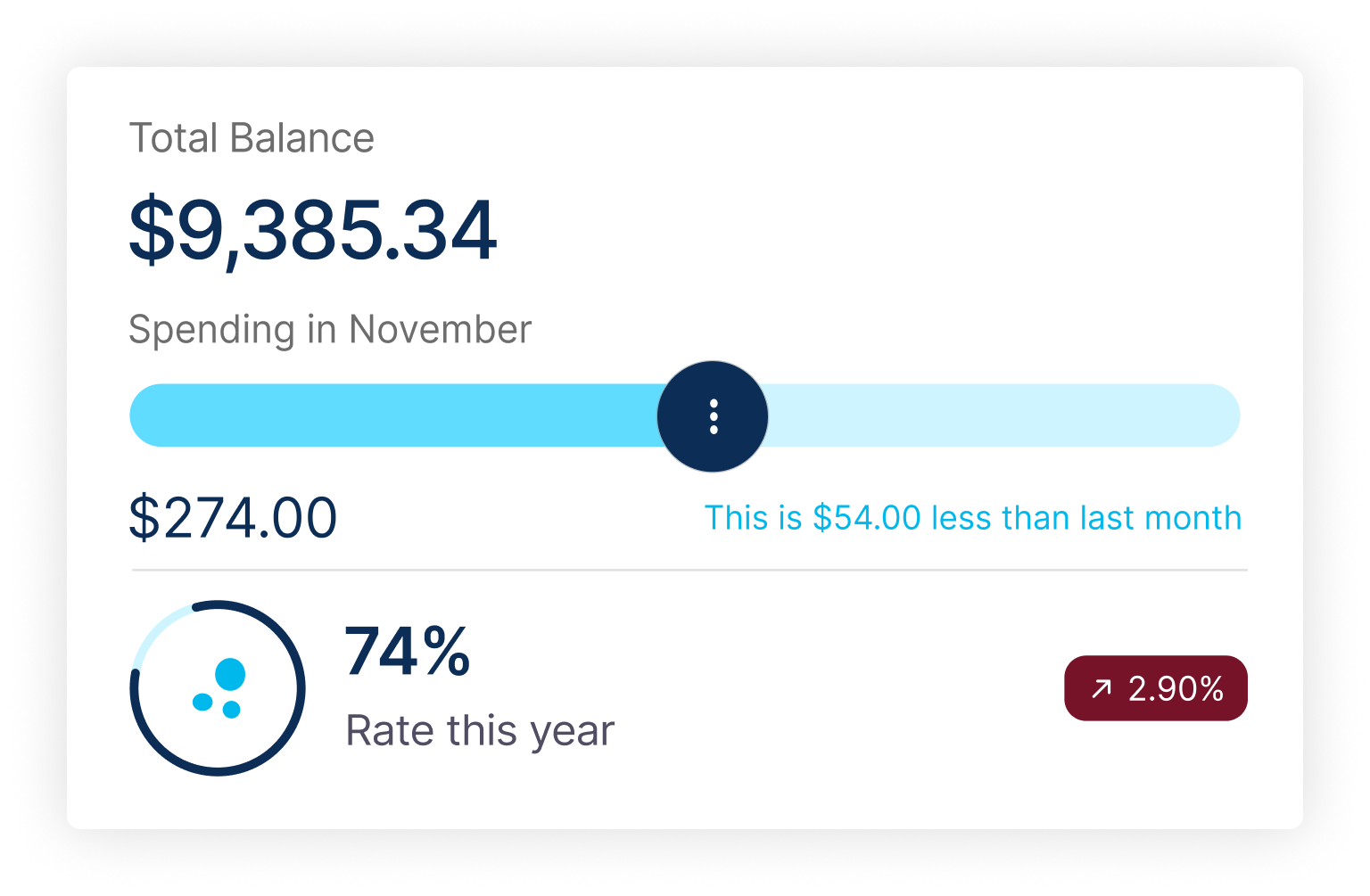Screen dimensions: 1370x896
Task: Click the lower-right small blue bubble
Action: point(231,710)
